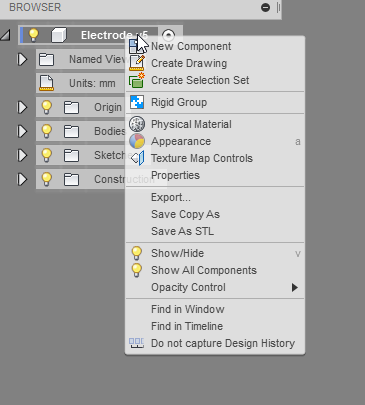Screen dimensions: 365x405
Task: Open Properties from the context menu
Action: coord(215,175)
